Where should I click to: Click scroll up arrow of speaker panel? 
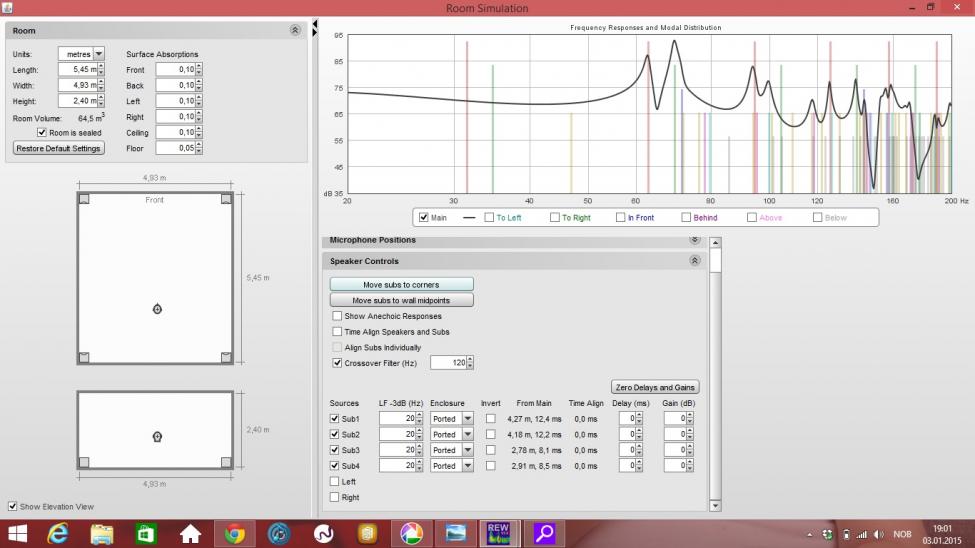click(x=715, y=243)
